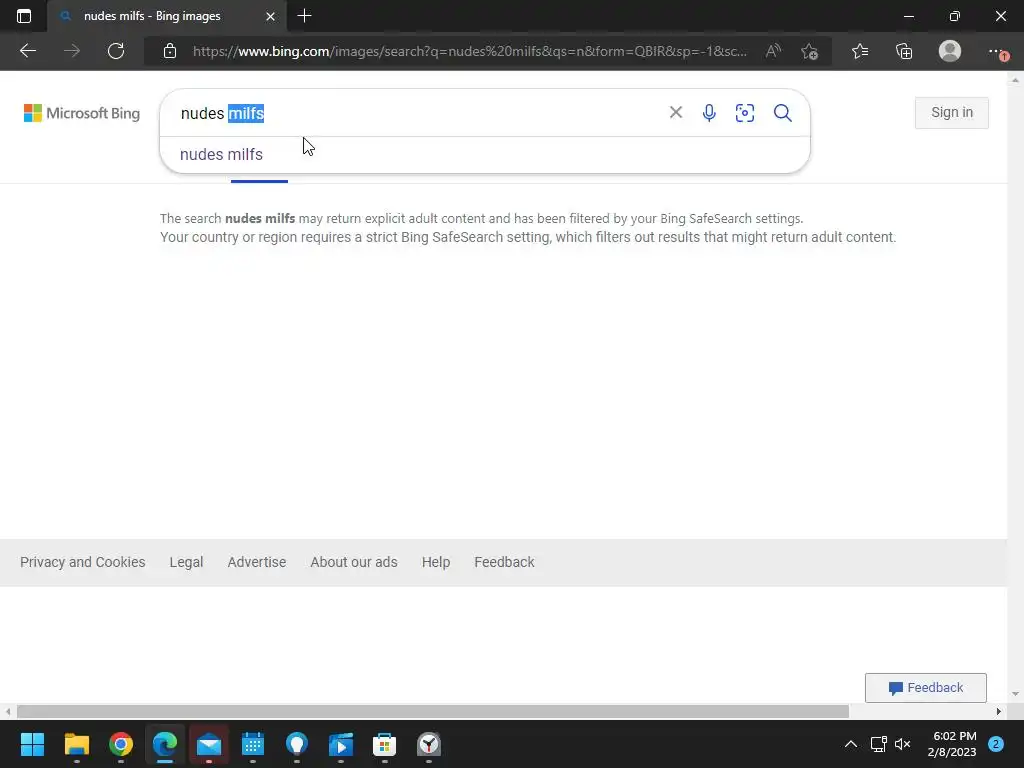Open the Windows Start menu
This screenshot has width=1024, height=768.
(32, 744)
